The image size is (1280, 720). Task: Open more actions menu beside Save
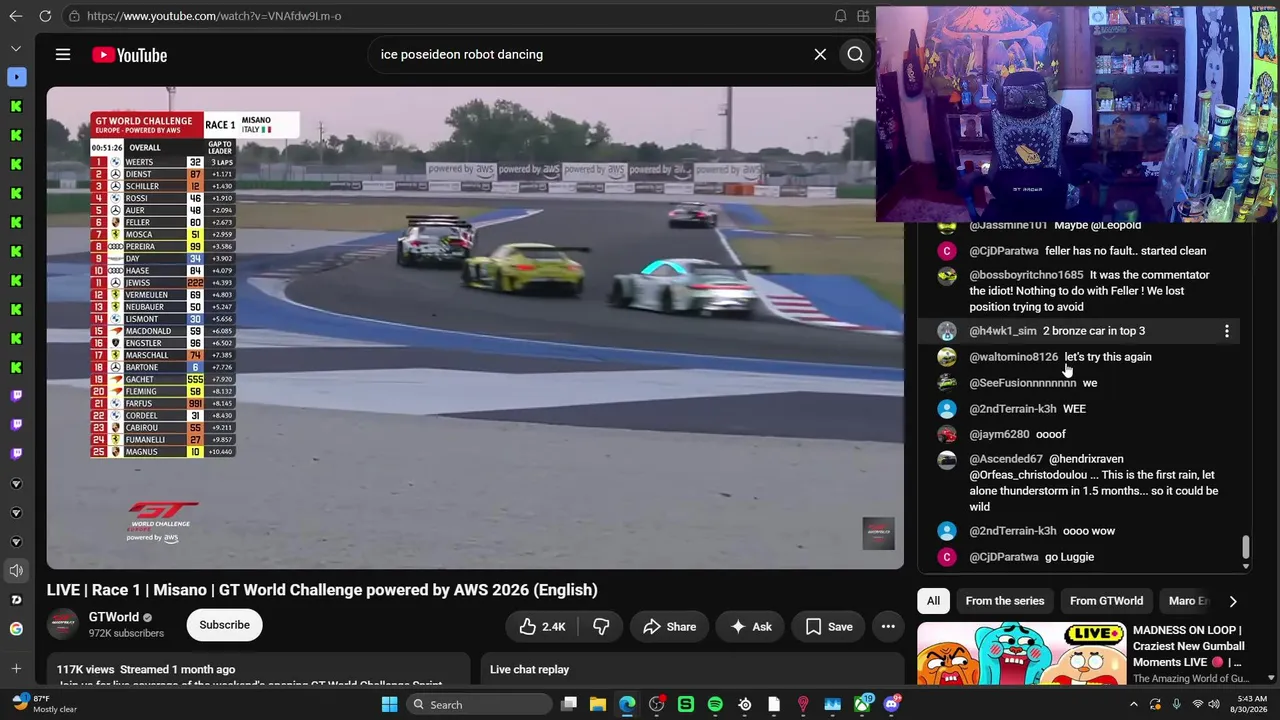click(888, 627)
